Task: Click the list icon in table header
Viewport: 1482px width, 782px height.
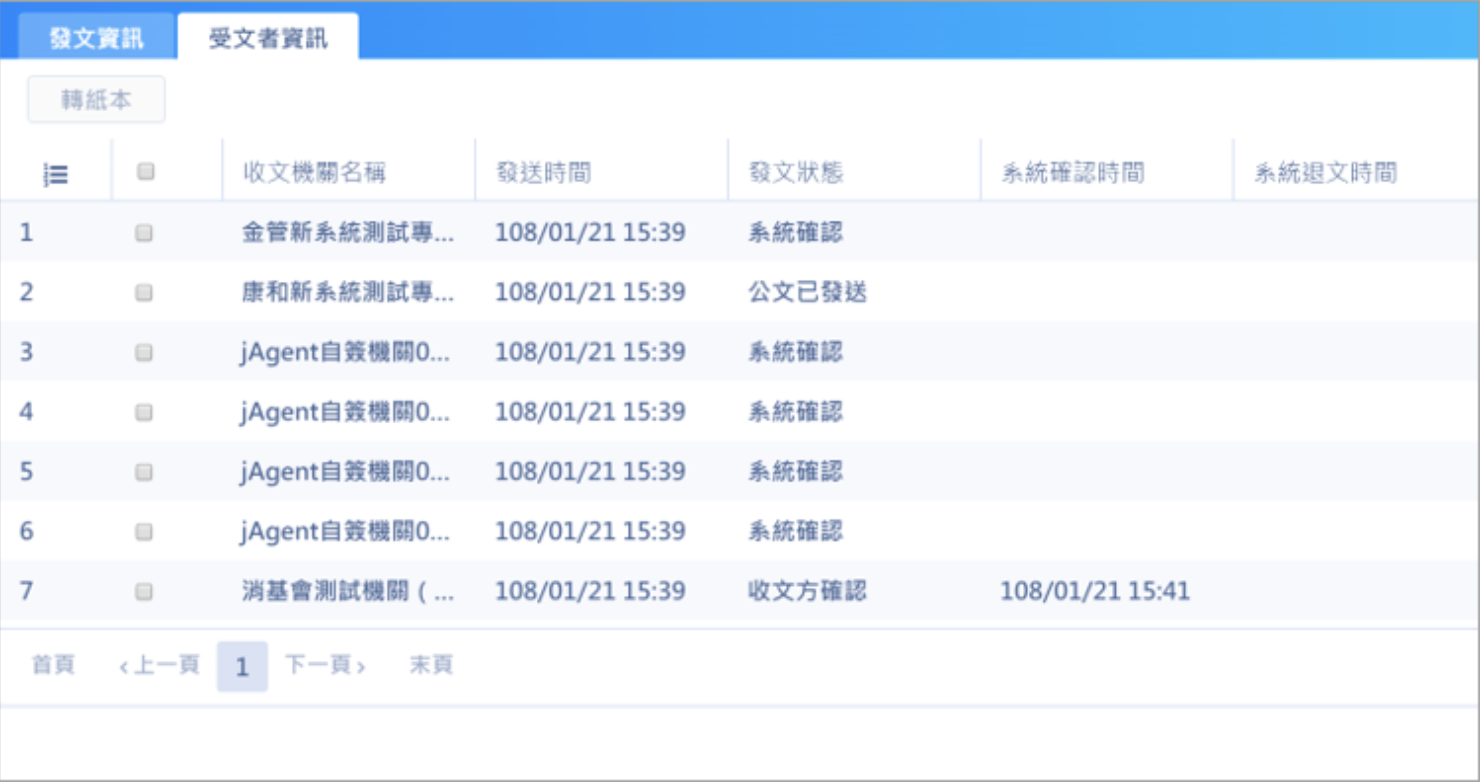Action: coord(56,174)
